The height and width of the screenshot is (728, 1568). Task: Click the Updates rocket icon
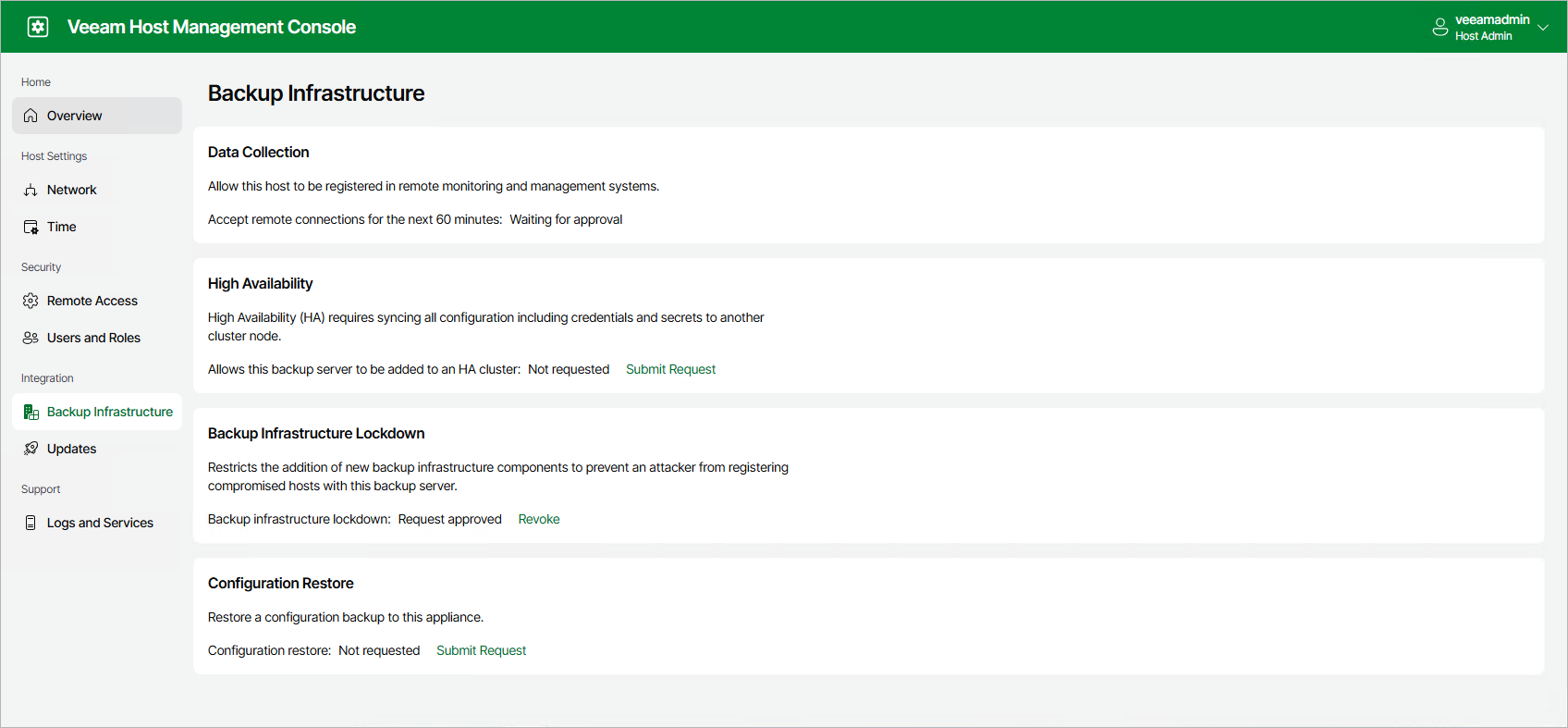click(31, 449)
